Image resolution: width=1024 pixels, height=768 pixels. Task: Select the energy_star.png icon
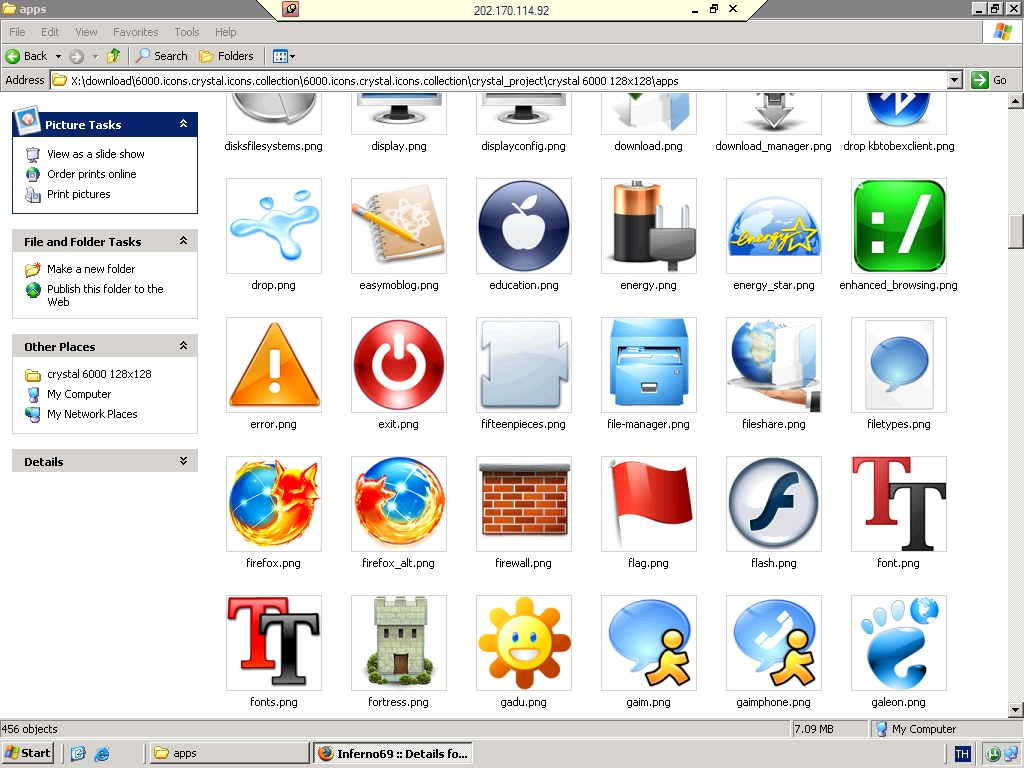tap(774, 226)
